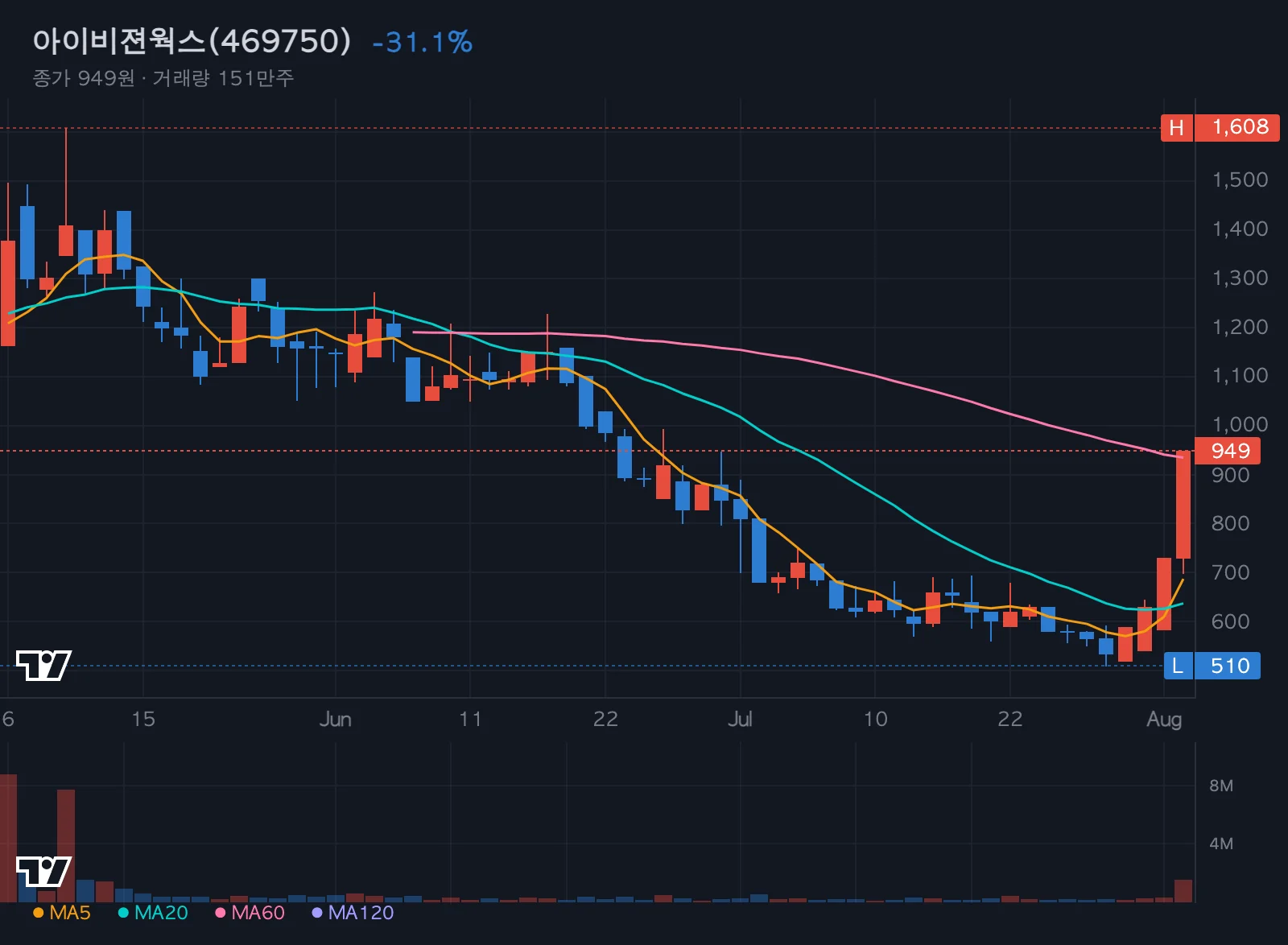1288x945 pixels.
Task: Click the 15 date axis label
Action: 143,719
